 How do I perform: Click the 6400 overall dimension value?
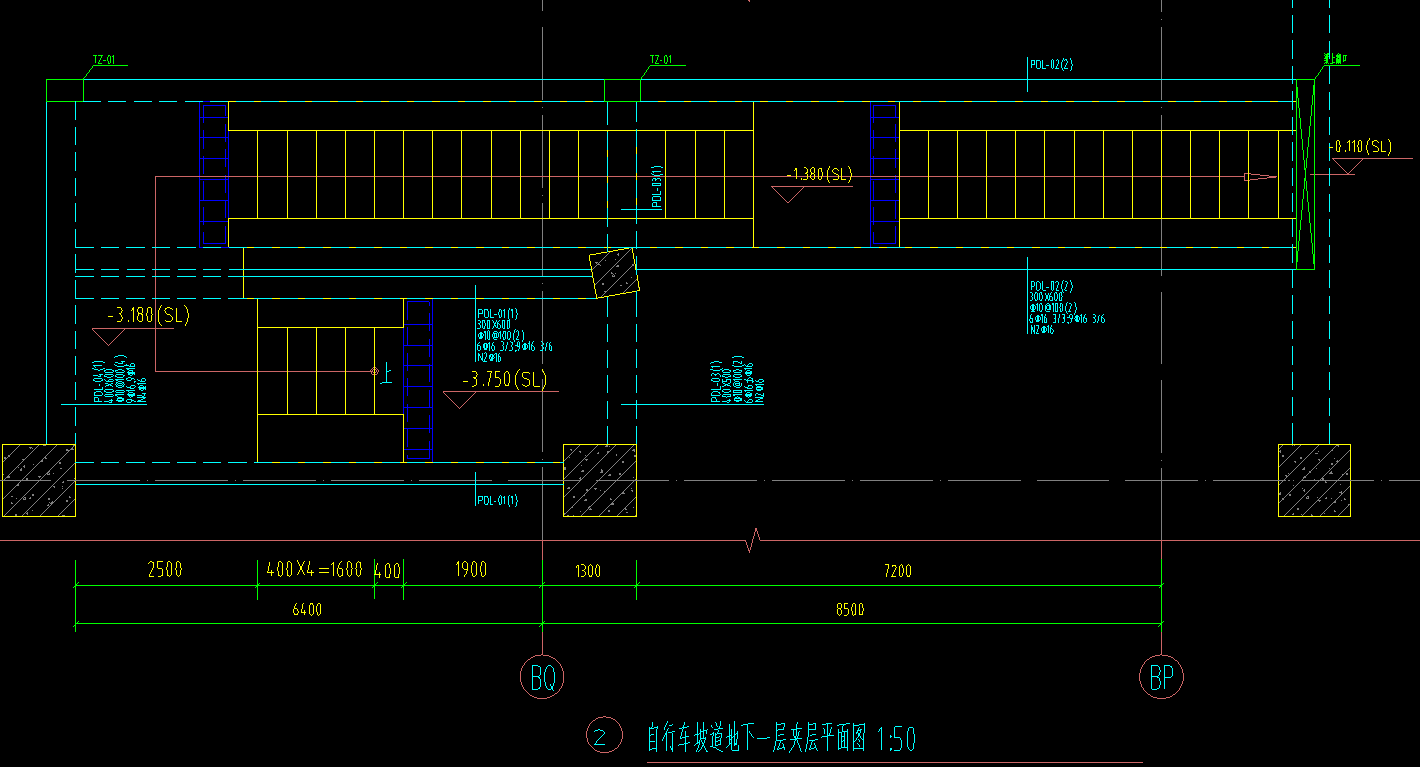307,610
